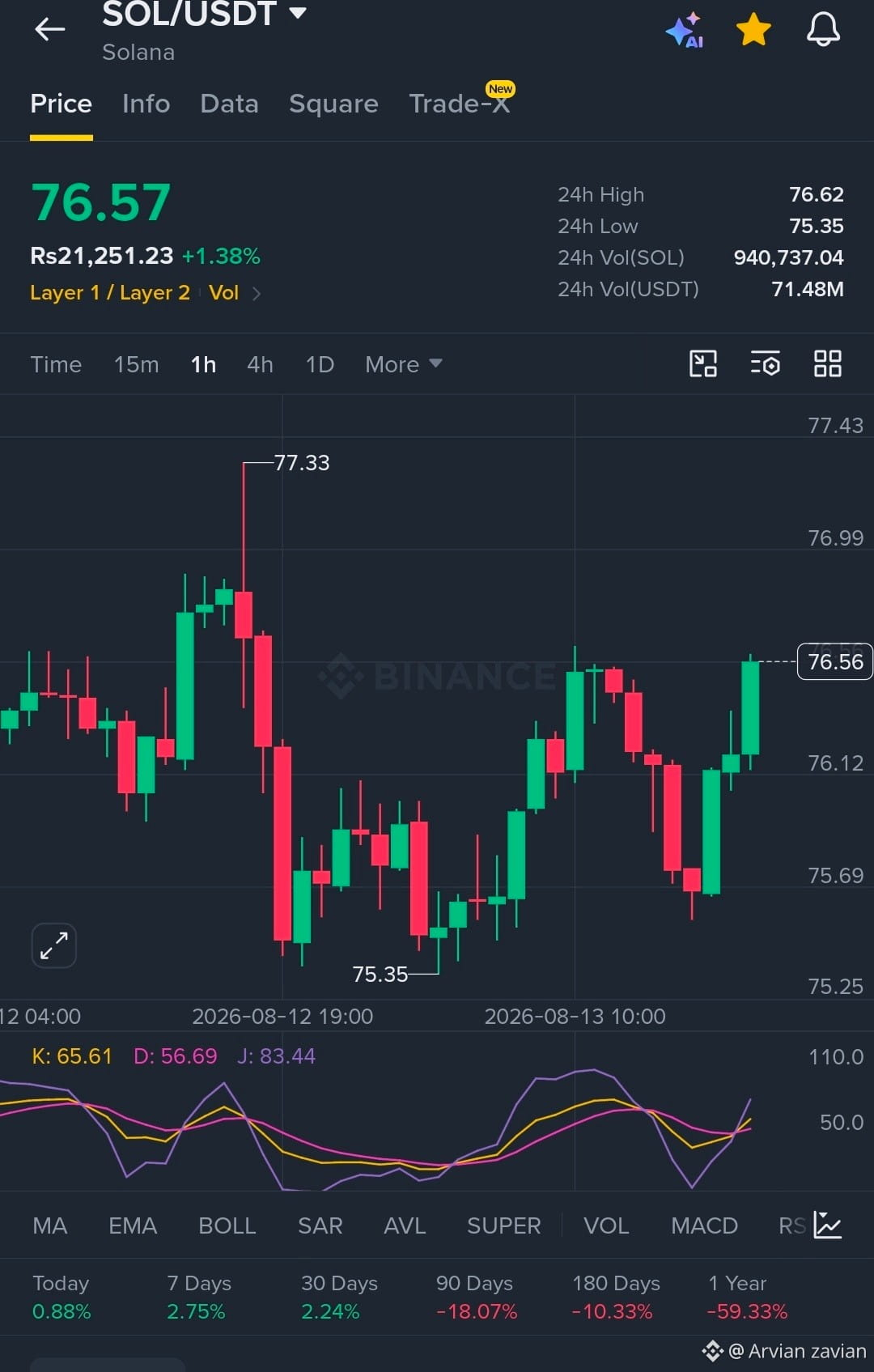Tap the J: 83.44 KDJ value
874x1372 pixels.
pyautogui.click(x=277, y=1056)
